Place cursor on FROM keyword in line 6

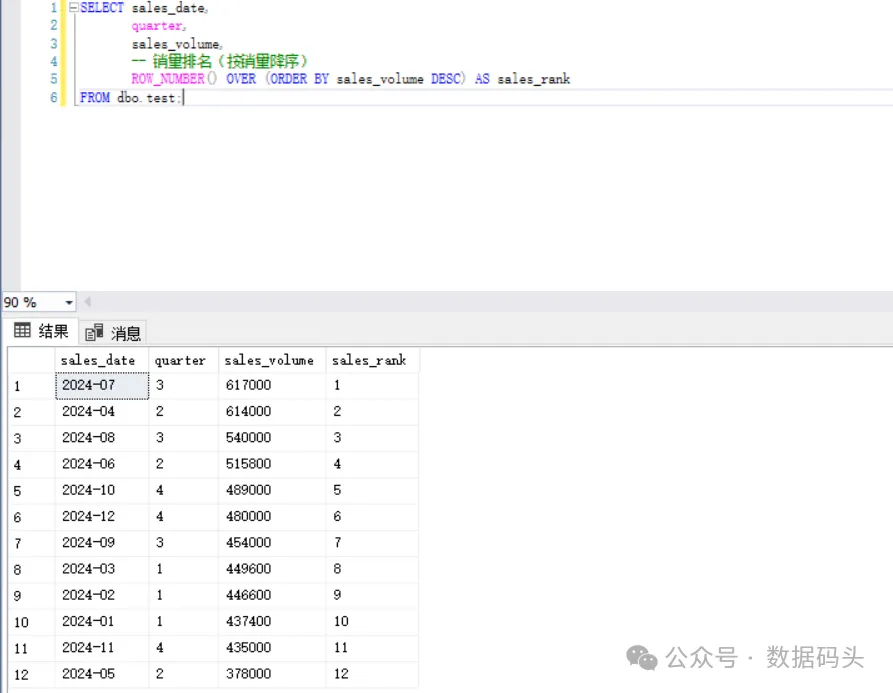95,97
